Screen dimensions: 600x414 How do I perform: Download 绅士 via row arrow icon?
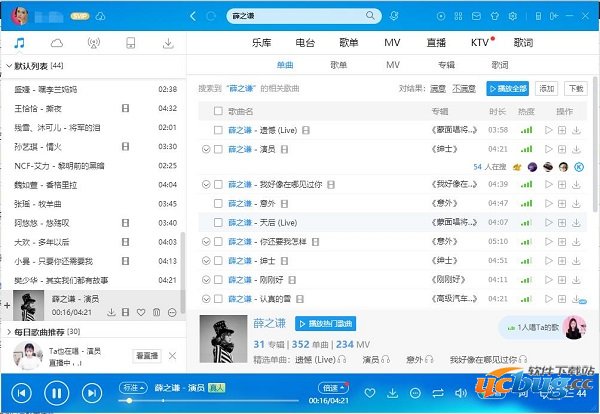click(576, 261)
